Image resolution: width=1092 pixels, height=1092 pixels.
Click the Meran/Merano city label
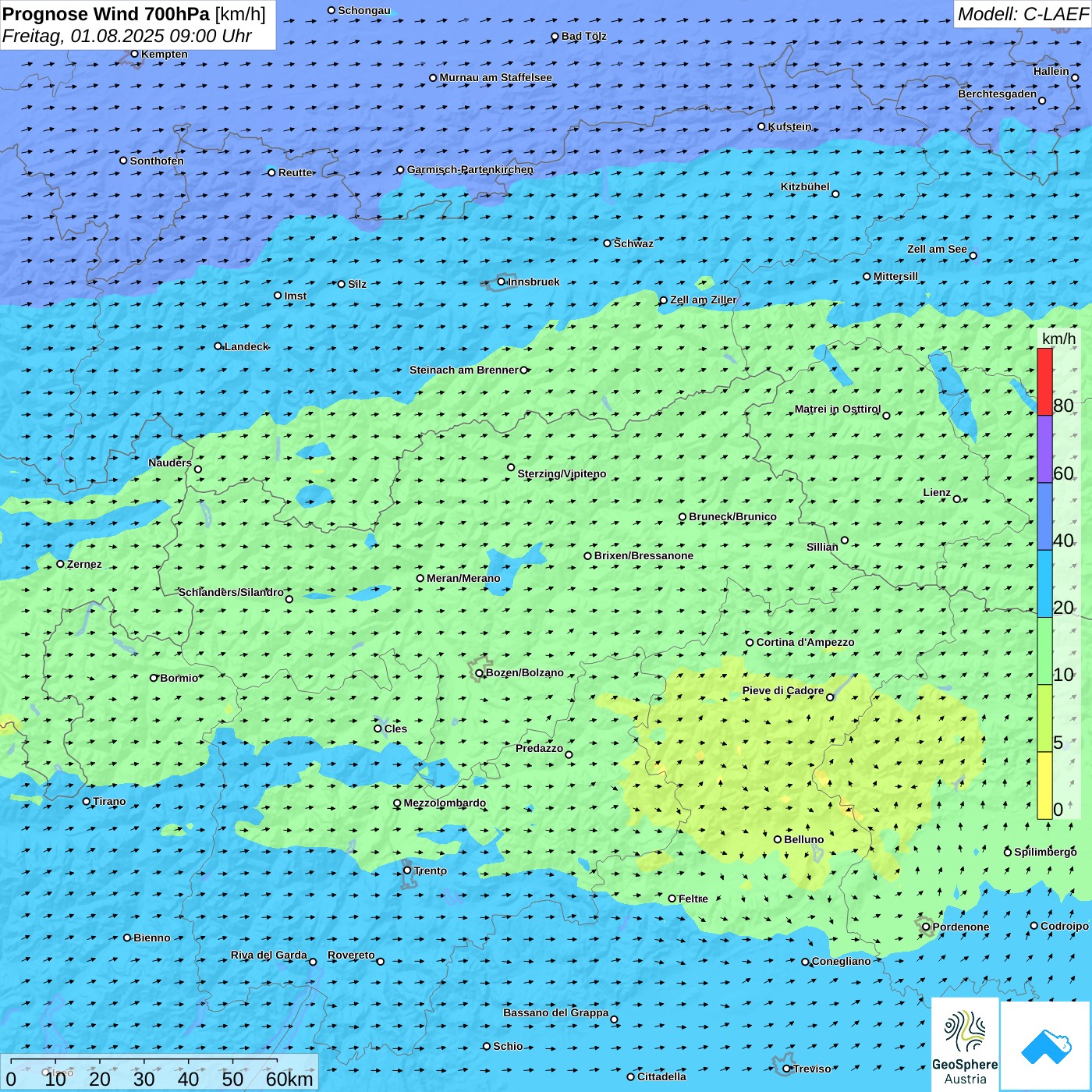coord(463,578)
